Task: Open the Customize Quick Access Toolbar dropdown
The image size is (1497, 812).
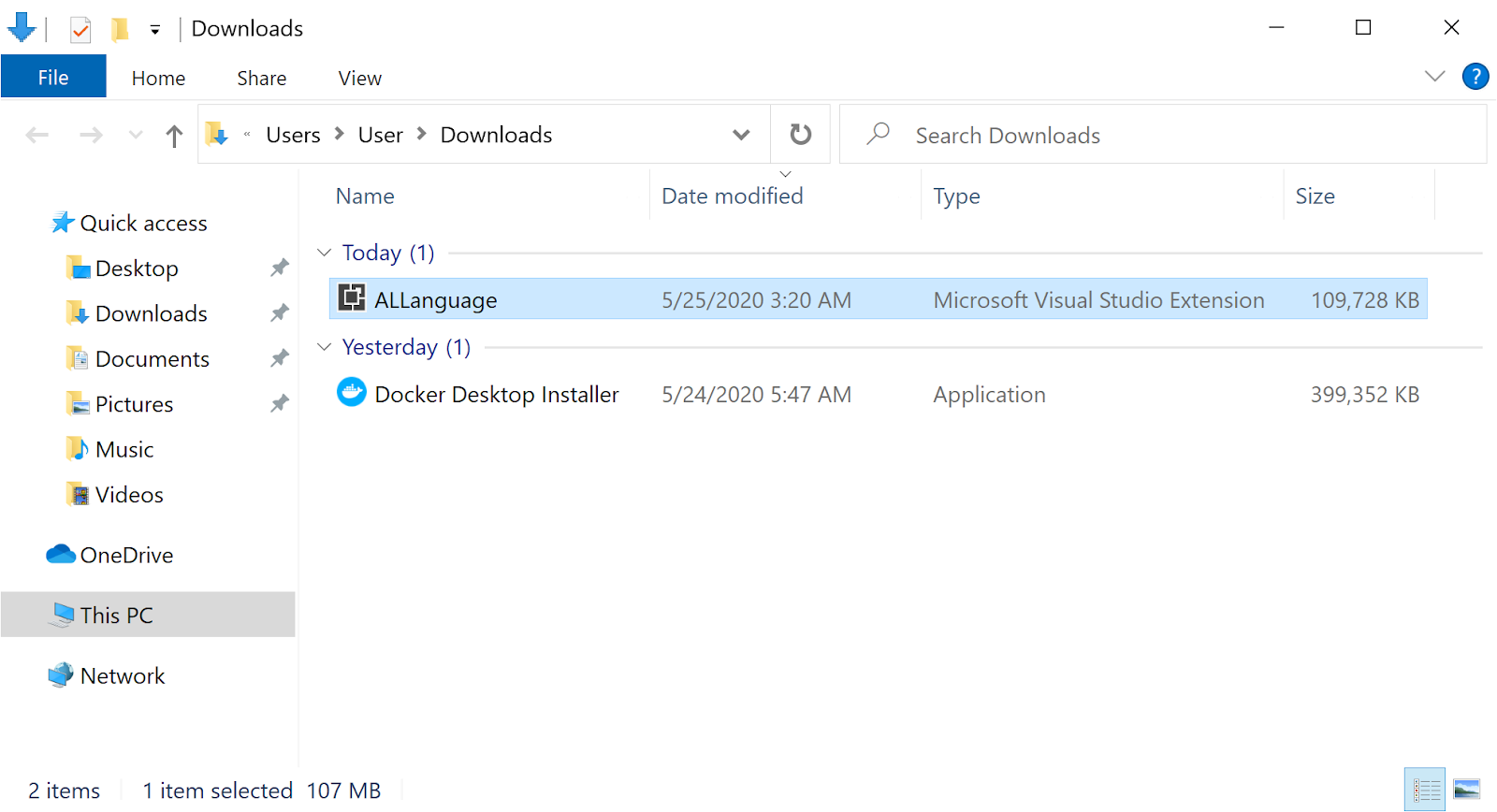Action: tap(154, 30)
